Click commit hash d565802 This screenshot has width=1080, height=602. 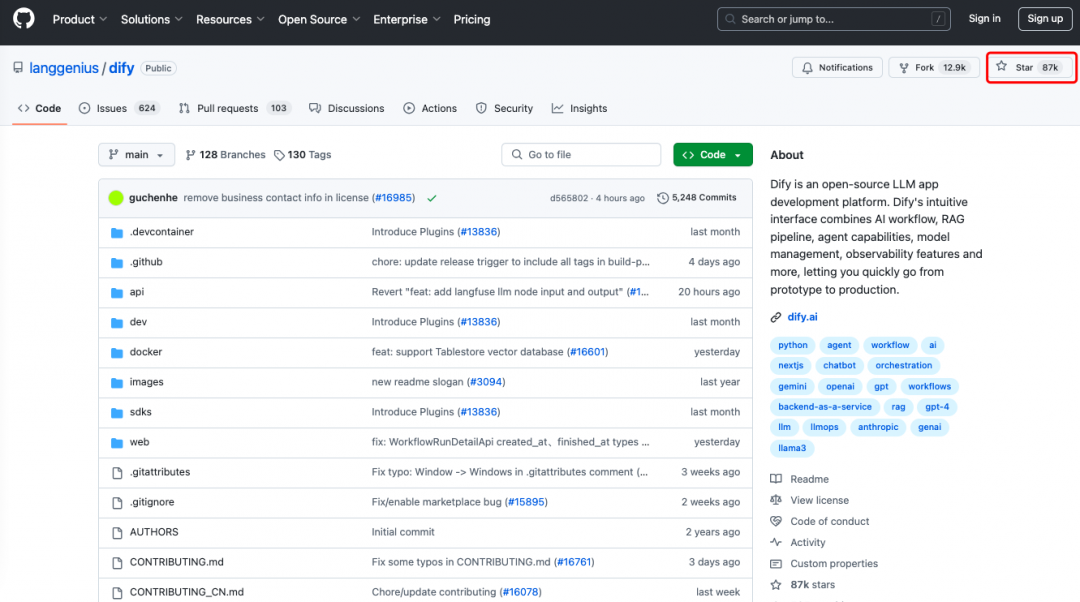pyautogui.click(x=569, y=198)
